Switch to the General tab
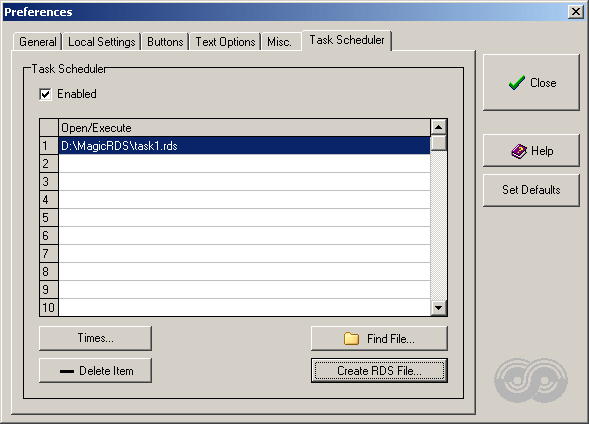Viewport: 589px width, 424px height. pos(38,42)
